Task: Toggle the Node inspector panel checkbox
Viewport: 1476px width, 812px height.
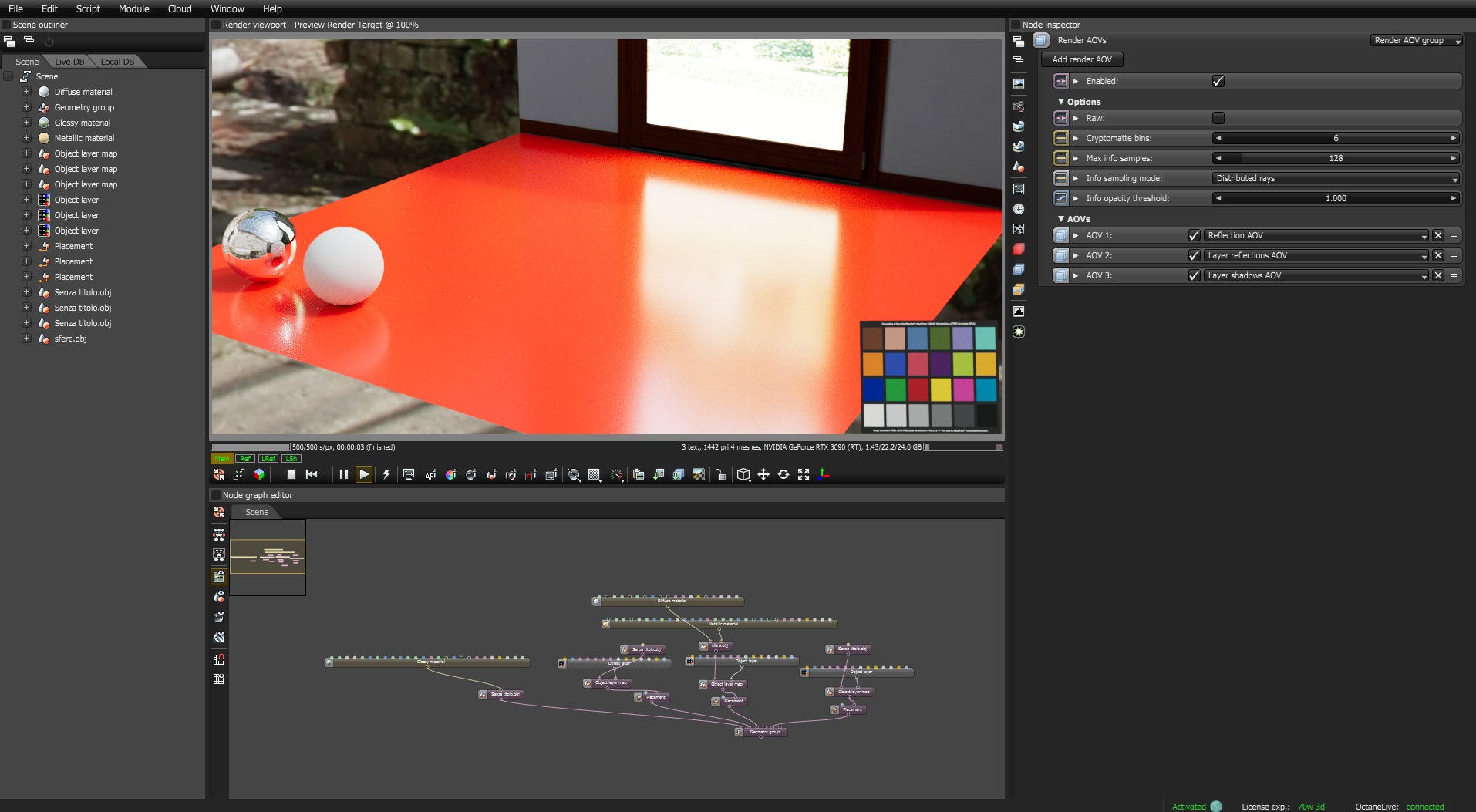Action: point(1016,25)
